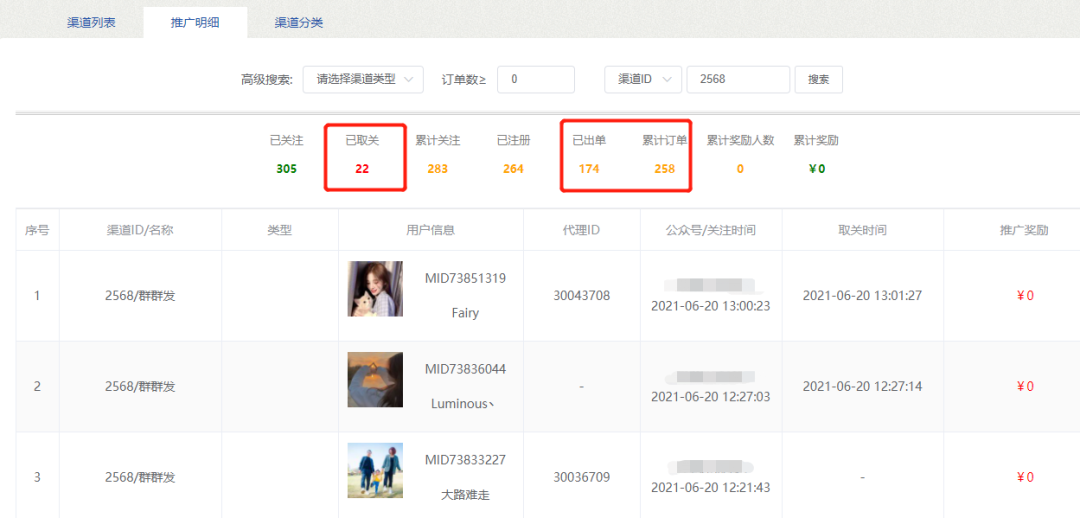Expand the 请选择渠道类型 dropdown
The width and height of the screenshot is (1080, 518).
[x=363, y=79]
